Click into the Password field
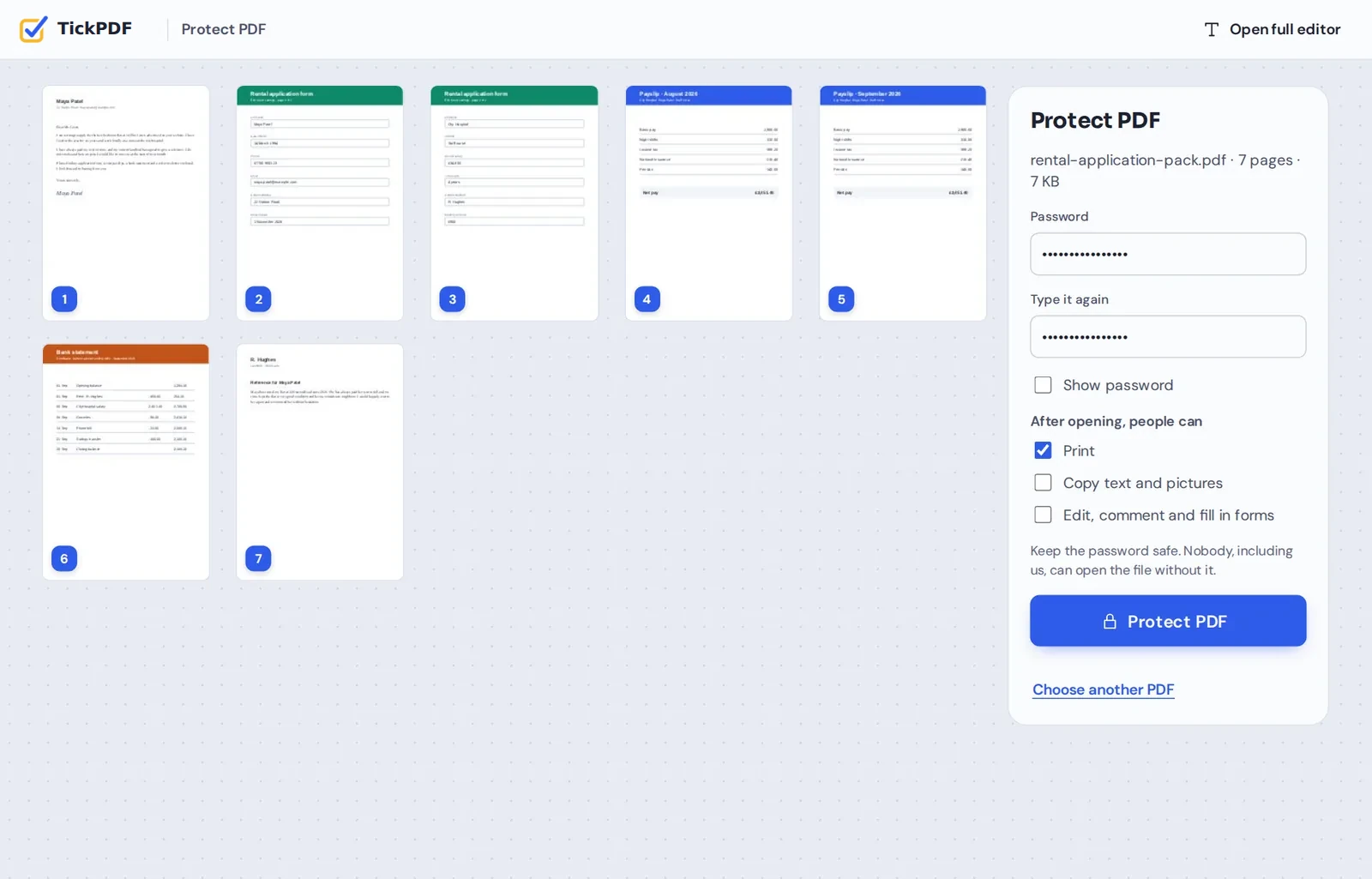This screenshot has width=1372, height=879. click(x=1168, y=254)
